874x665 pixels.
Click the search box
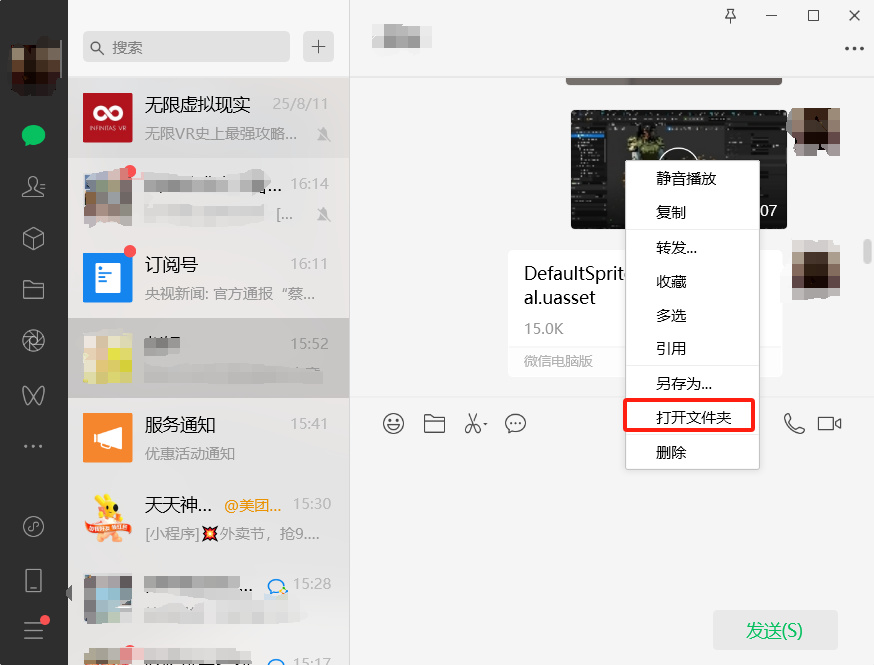click(186, 47)
